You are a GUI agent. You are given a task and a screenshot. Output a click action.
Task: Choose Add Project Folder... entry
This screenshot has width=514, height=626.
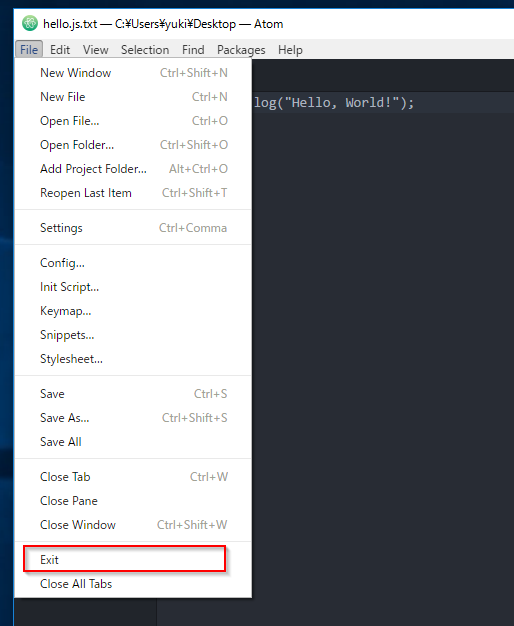pyautogui.click(x=133, y=168)
